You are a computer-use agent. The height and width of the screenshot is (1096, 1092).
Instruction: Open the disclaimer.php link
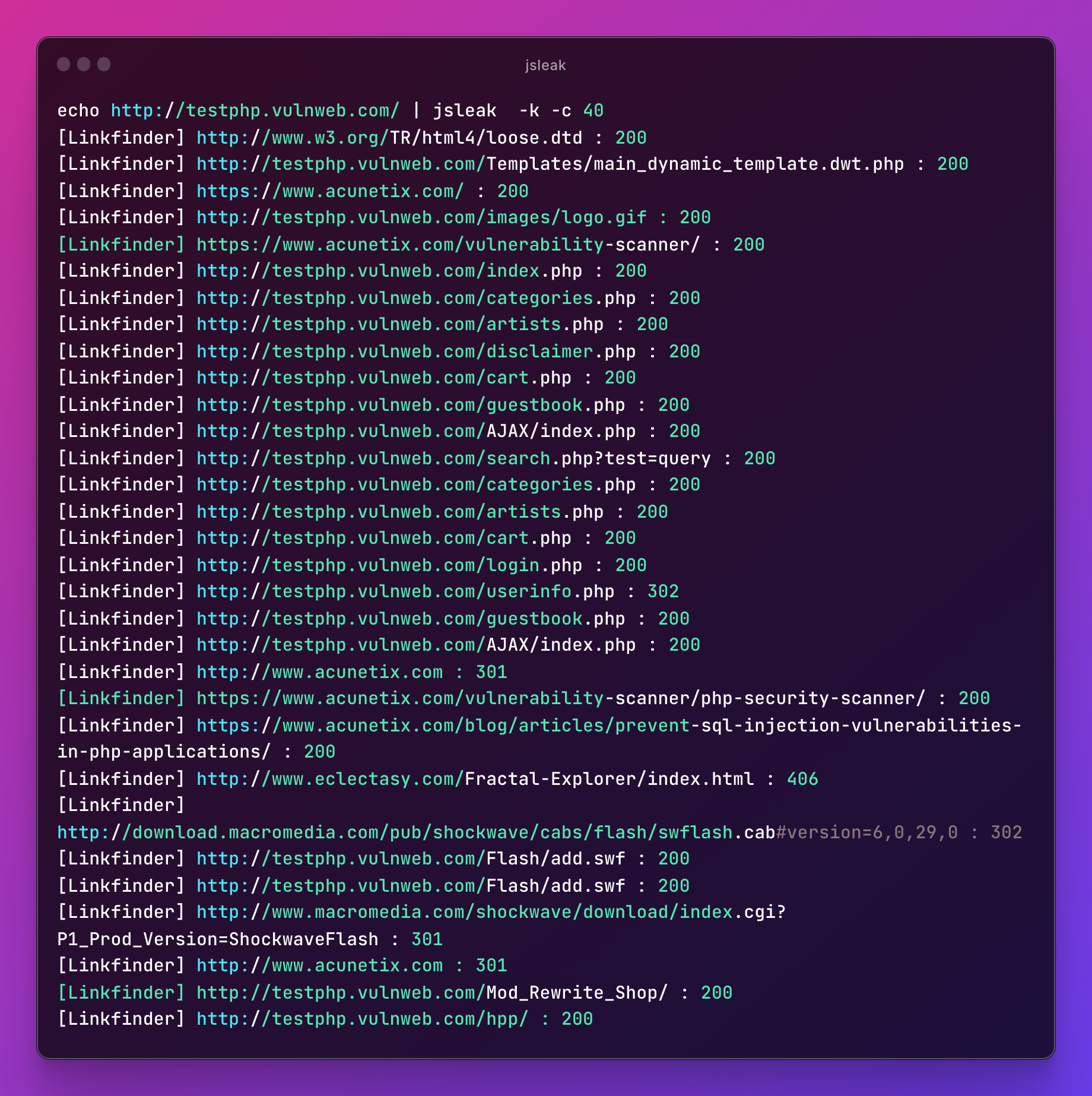[416, 351]
